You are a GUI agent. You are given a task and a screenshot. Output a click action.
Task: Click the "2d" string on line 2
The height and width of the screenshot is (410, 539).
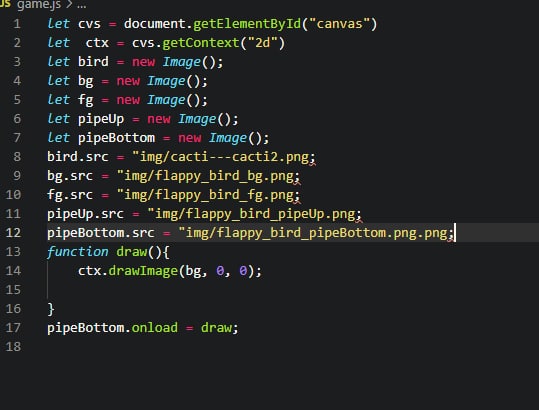pos(262,43)
